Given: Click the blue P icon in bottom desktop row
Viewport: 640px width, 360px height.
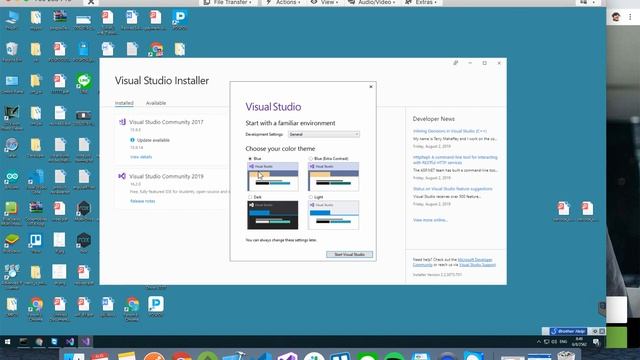Looking at the screenshot, I should (156, 307).
